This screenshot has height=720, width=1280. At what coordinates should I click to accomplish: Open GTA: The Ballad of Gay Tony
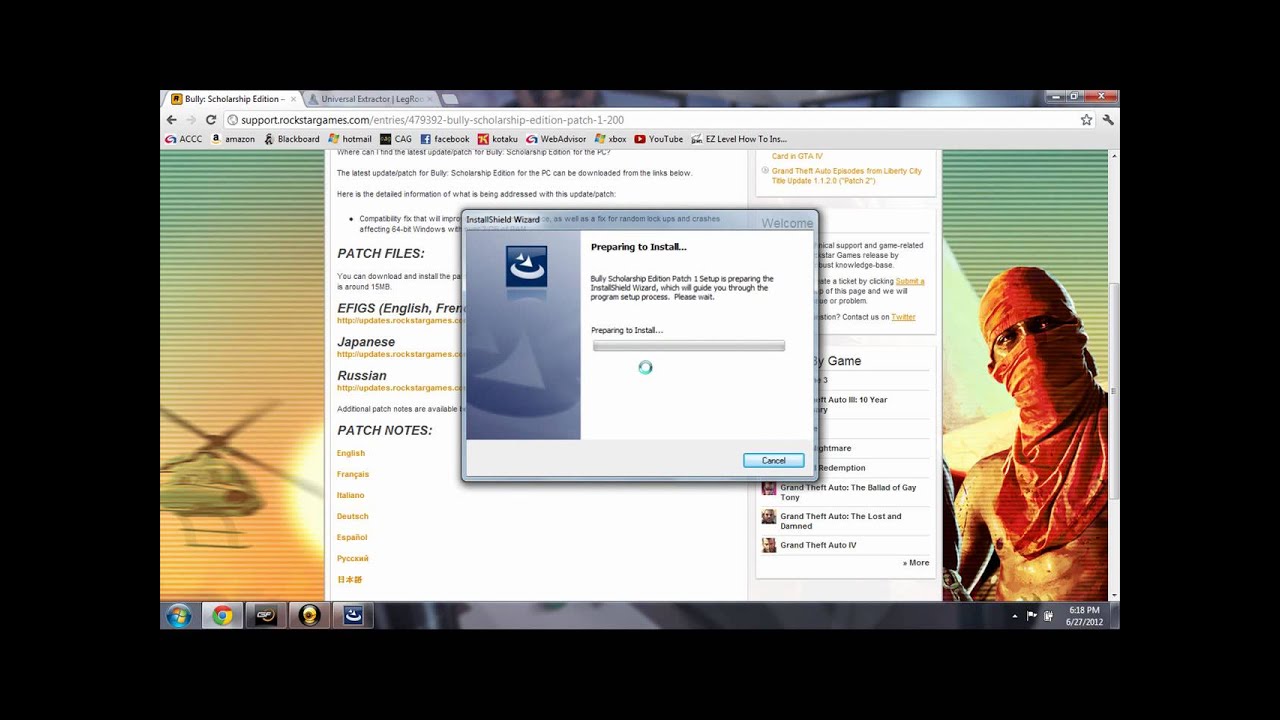848,492
